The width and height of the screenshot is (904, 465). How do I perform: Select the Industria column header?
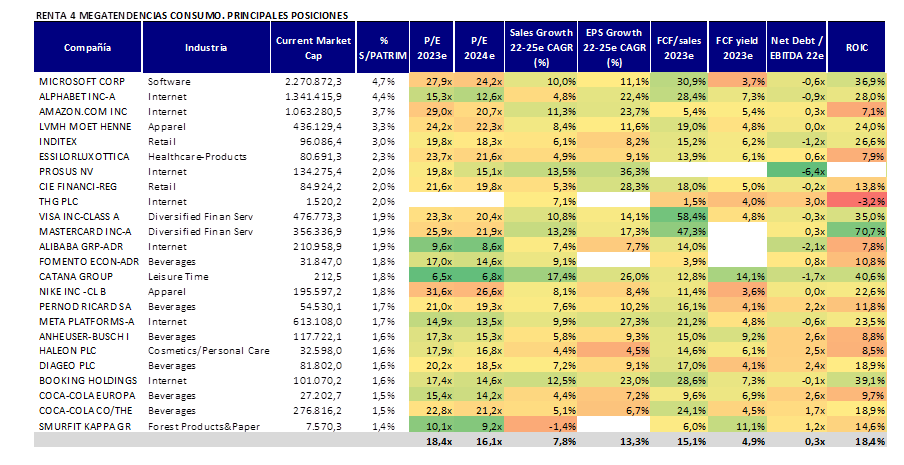tap(207, 47)
